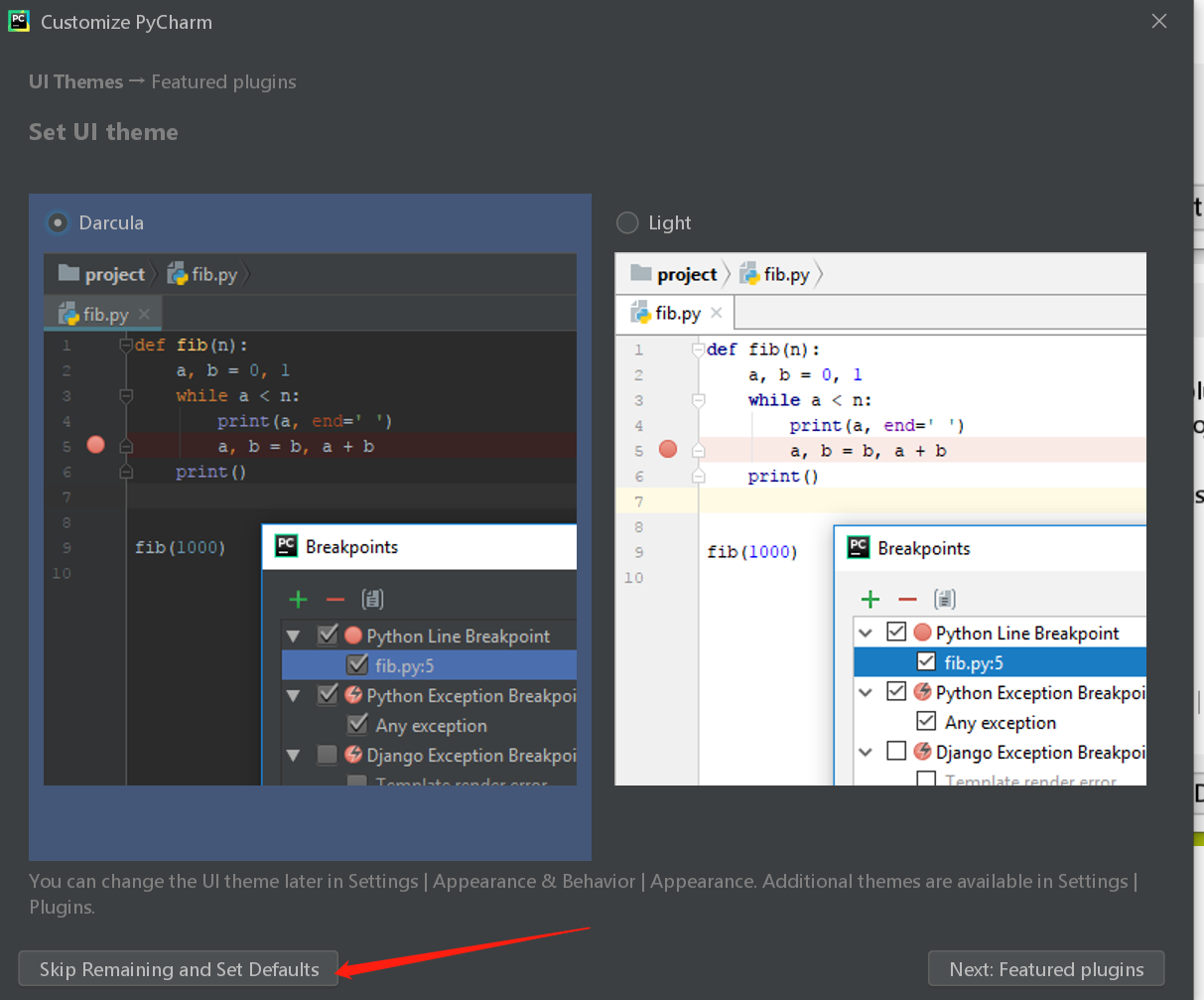Image resolution: width=1204 pixels, height=1000 pixels.
Task: Click the UI Themes breadcrumb step
Action: tap(75, 81)
